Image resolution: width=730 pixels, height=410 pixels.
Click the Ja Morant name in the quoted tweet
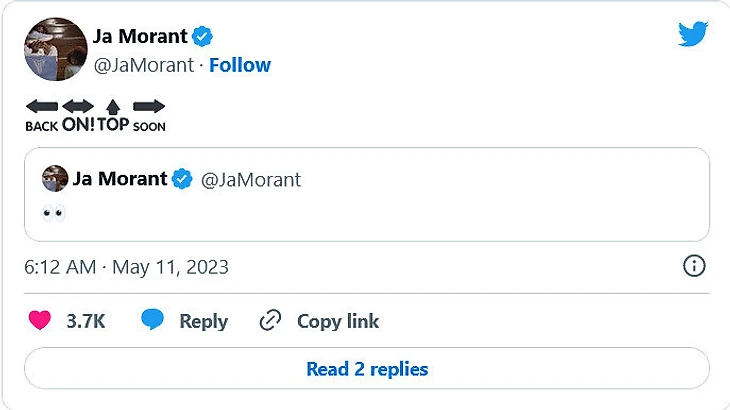pos(119,180)
